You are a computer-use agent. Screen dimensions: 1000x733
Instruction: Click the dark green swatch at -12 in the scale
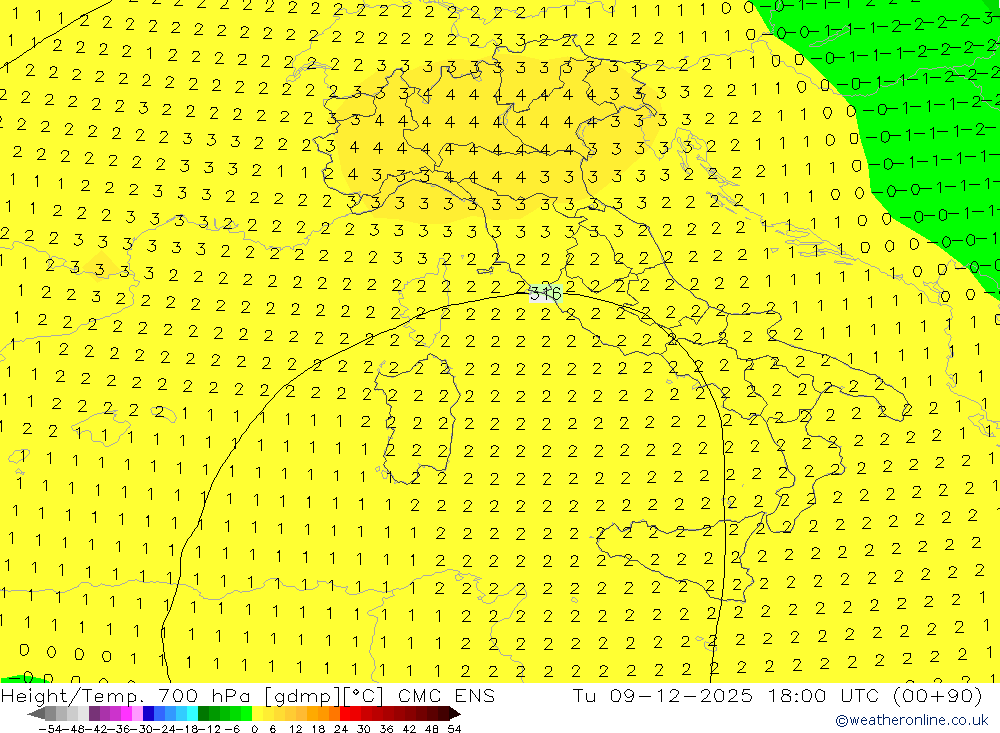click(203, 714)
